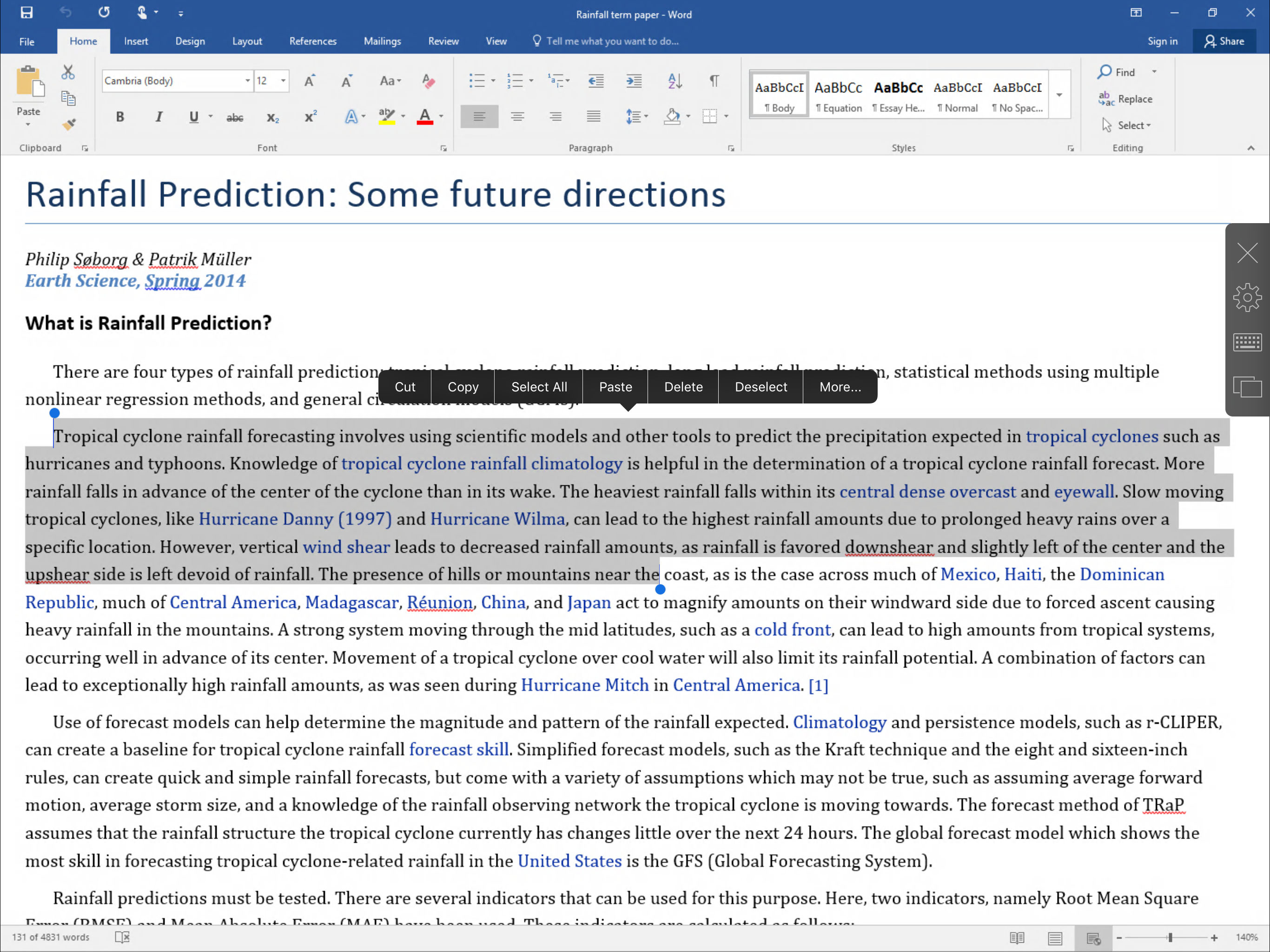Expand the Styles gallery
1270x952 pixels.
pyautogui.click(x=1059, y=95)
